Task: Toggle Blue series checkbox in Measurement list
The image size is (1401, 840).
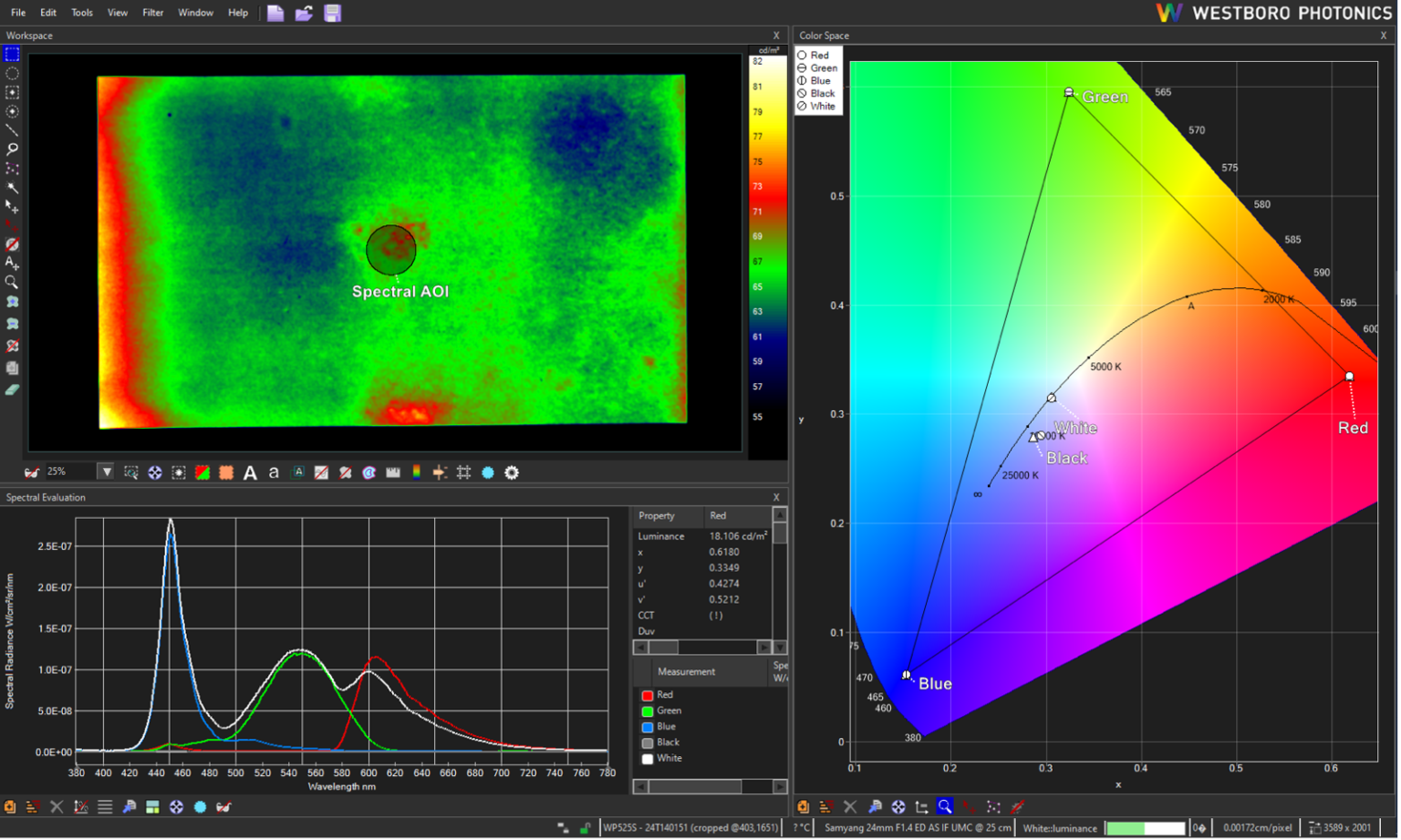Action: click(x=648, y=729)
